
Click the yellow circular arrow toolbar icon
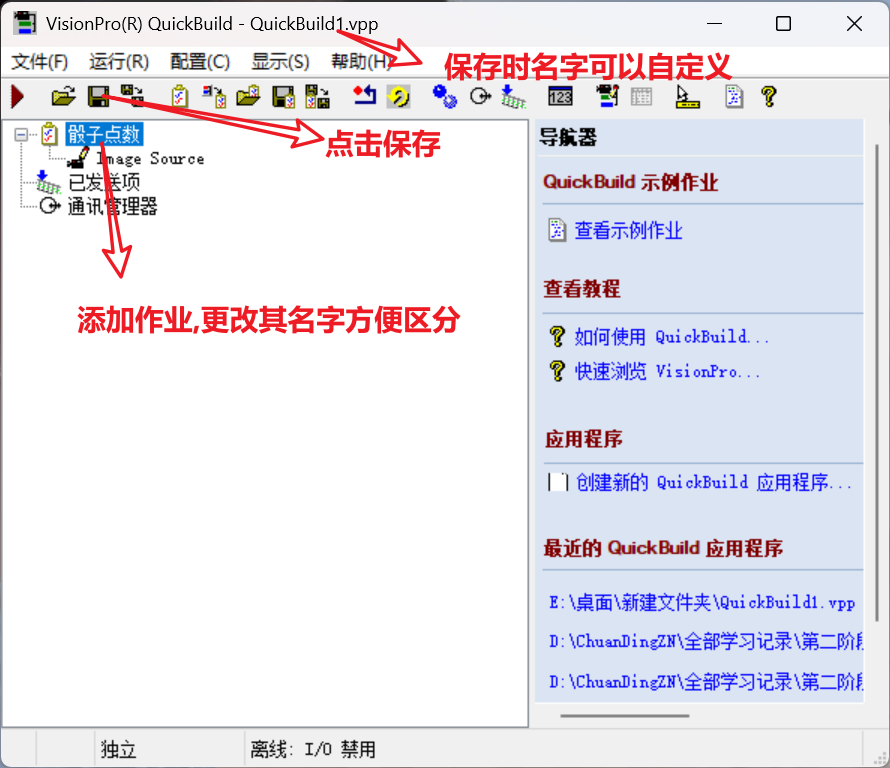(x=398, y=96)
